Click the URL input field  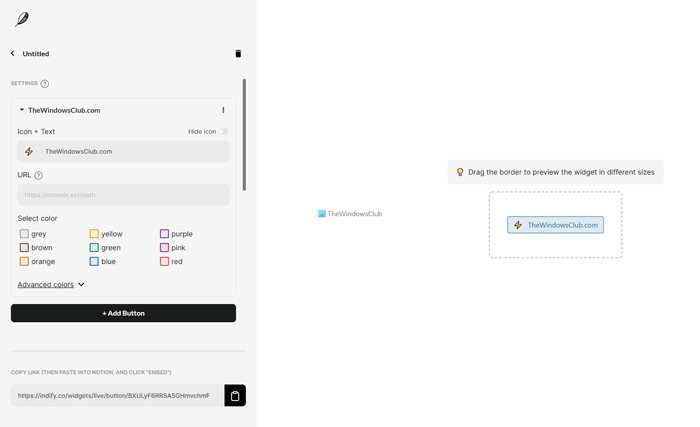[x=123, y=195]
